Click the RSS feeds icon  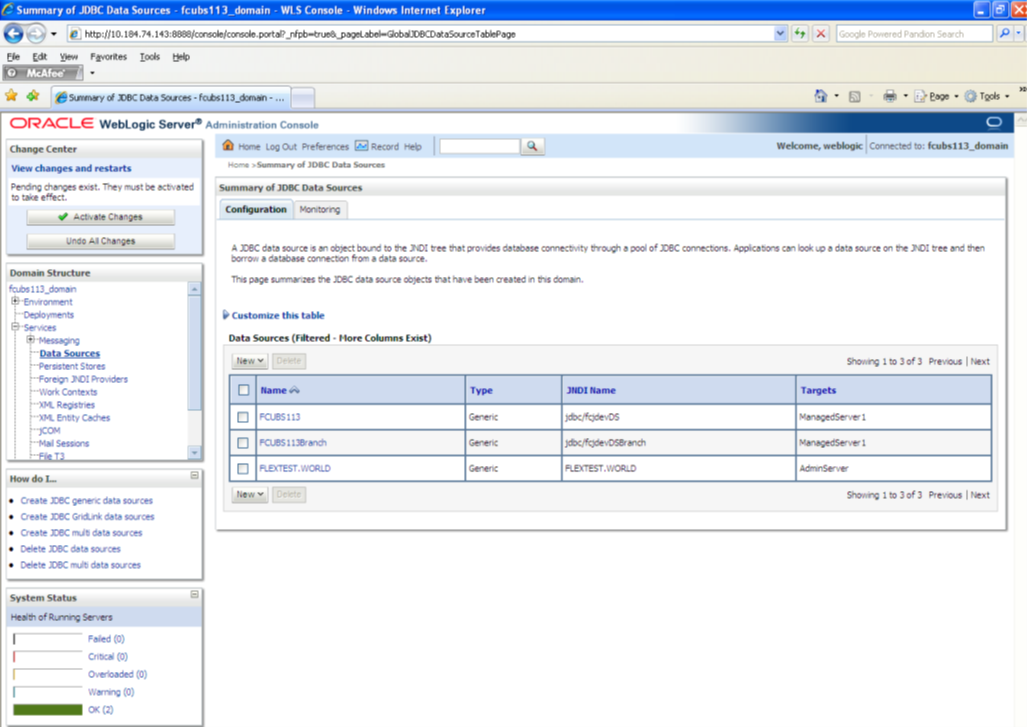coord(855,97)
